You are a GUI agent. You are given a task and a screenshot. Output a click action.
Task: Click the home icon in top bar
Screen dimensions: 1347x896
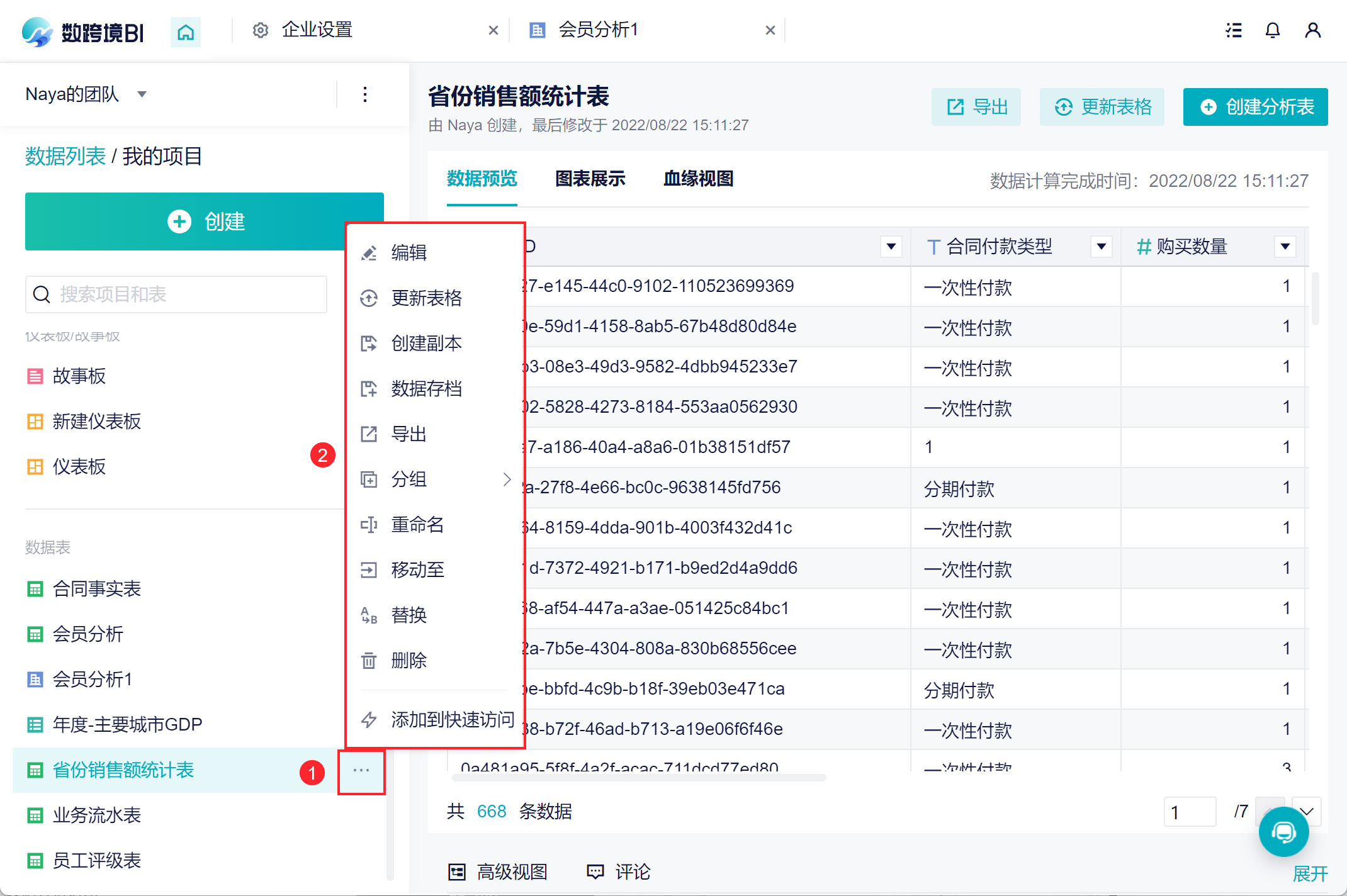point(185,31)
